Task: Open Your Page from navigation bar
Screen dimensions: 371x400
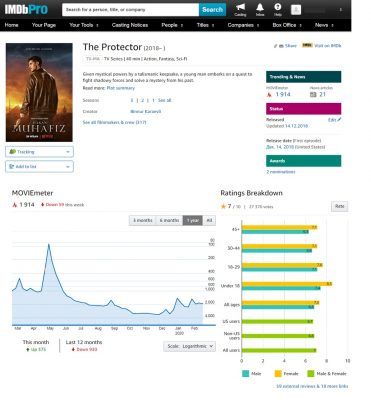Action: (44, 25)
